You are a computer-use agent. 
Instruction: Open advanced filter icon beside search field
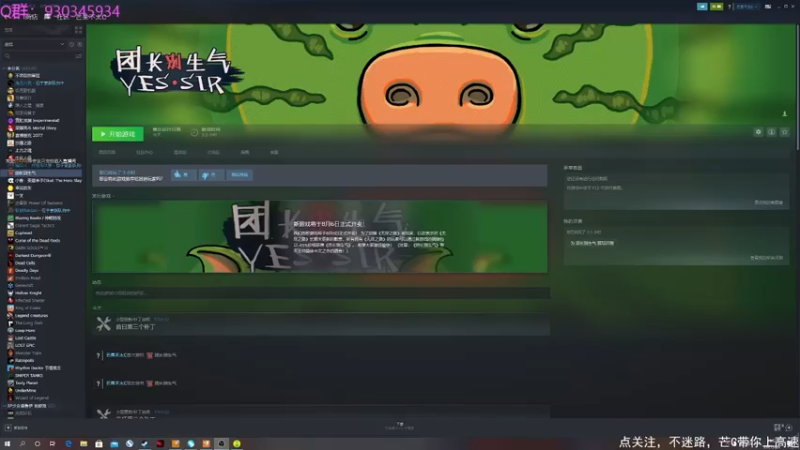[x=79, y=56]
